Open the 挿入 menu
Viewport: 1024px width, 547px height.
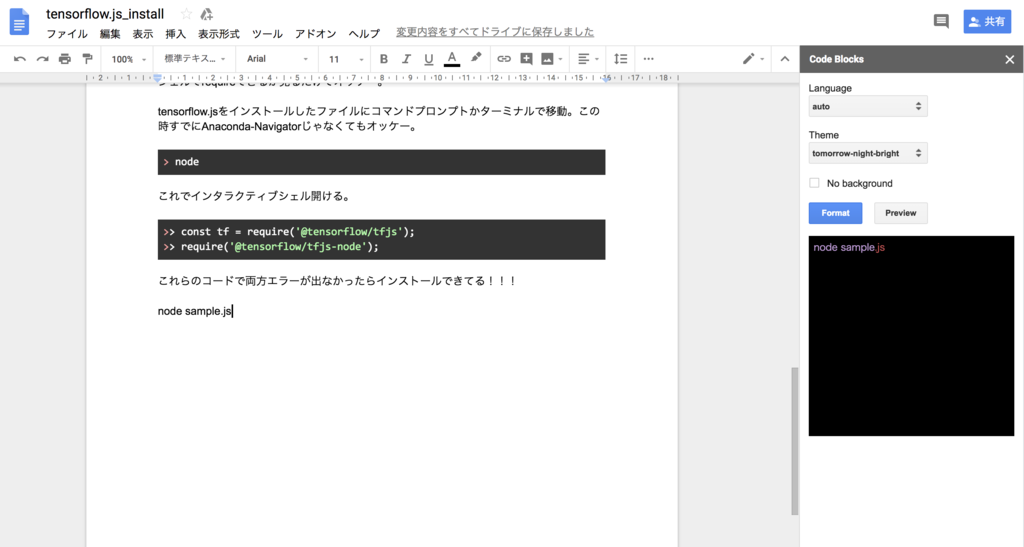[x=176, y=34]
